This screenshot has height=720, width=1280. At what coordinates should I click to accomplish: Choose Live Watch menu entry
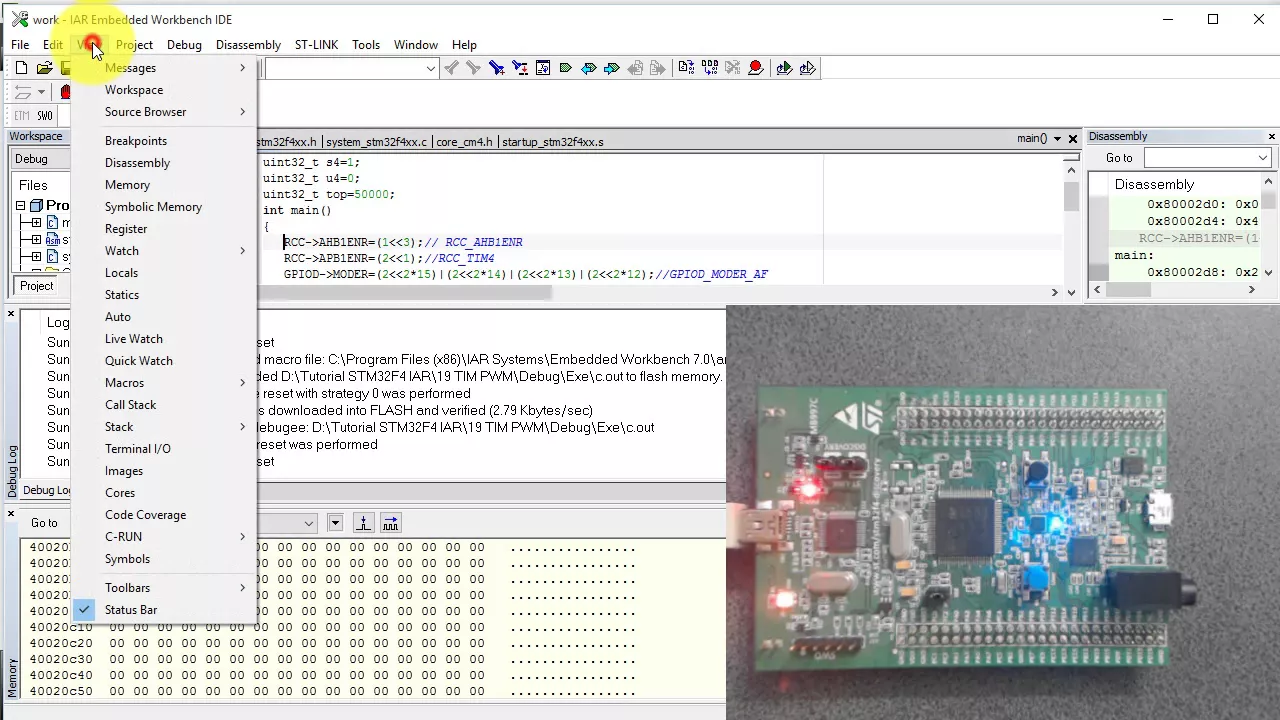164,339
